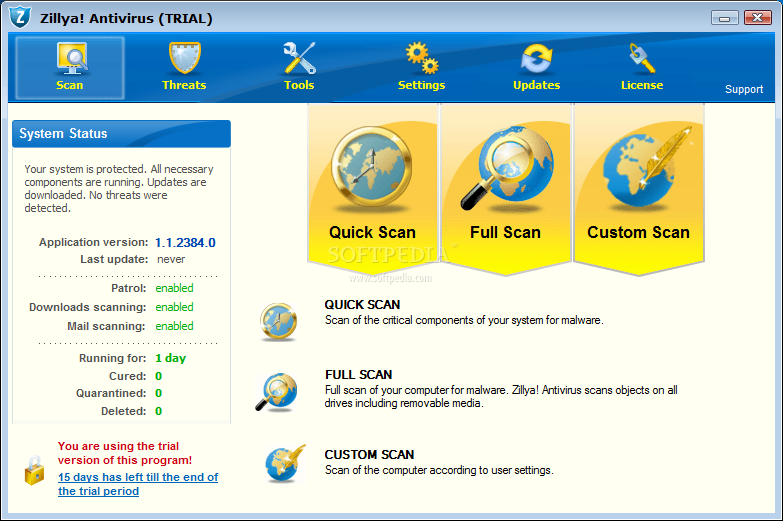Click the Downloads scanning enabled status
Viewport: 783px width, 521px height.
point(174,307)
